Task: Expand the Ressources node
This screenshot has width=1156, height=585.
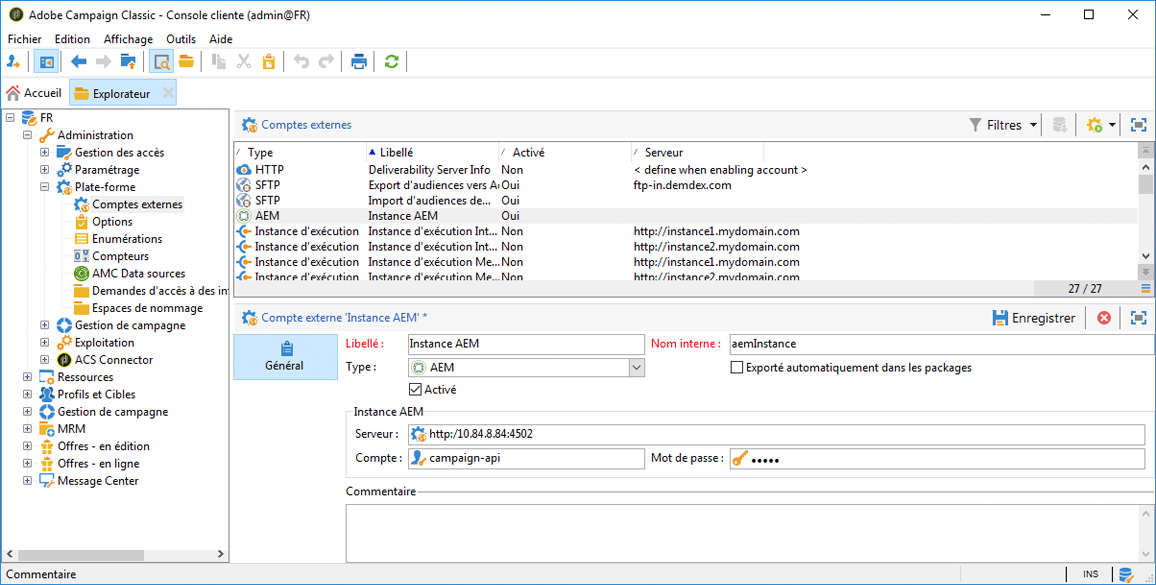Action: pos(27,377)
